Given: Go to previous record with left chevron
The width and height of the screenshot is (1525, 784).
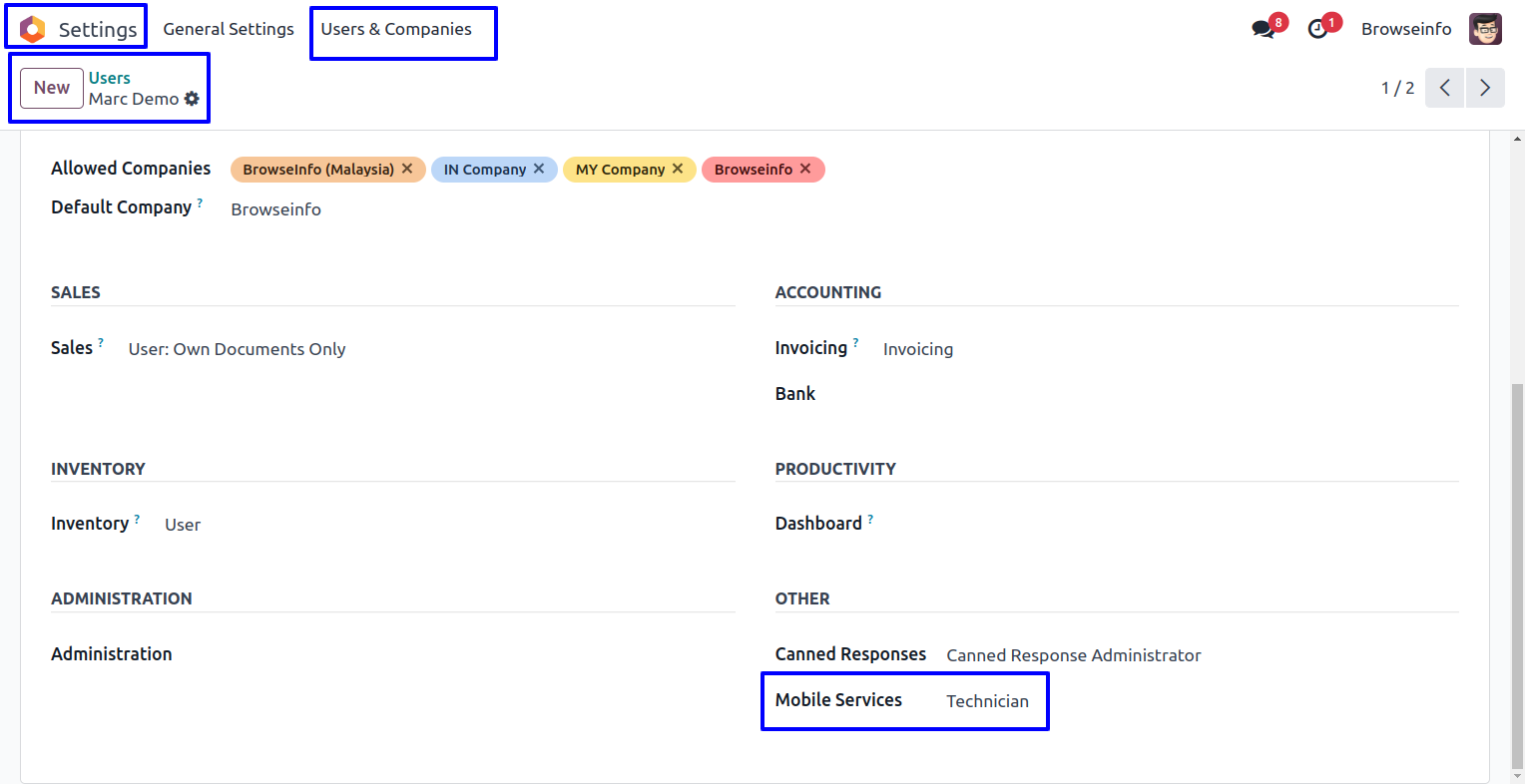Looking at the screenshot, I should [1444, 88].
